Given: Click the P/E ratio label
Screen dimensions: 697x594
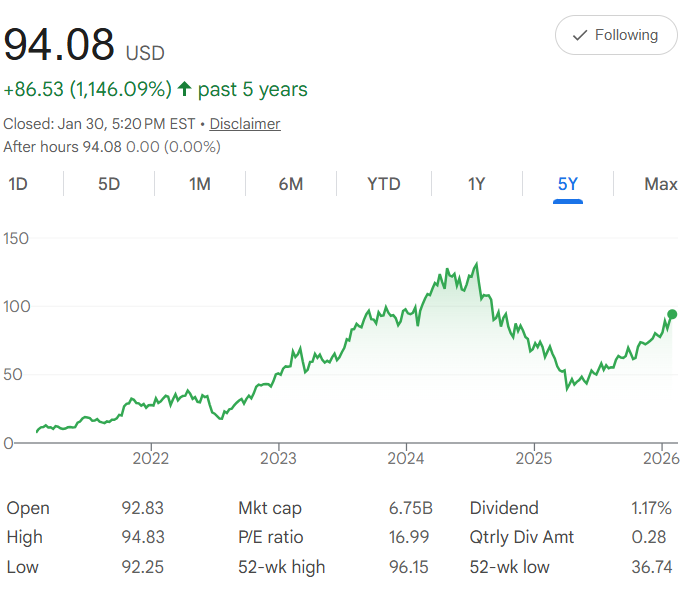Looking at the screenshot, I should pyautogui.click(x=270, y=537).
